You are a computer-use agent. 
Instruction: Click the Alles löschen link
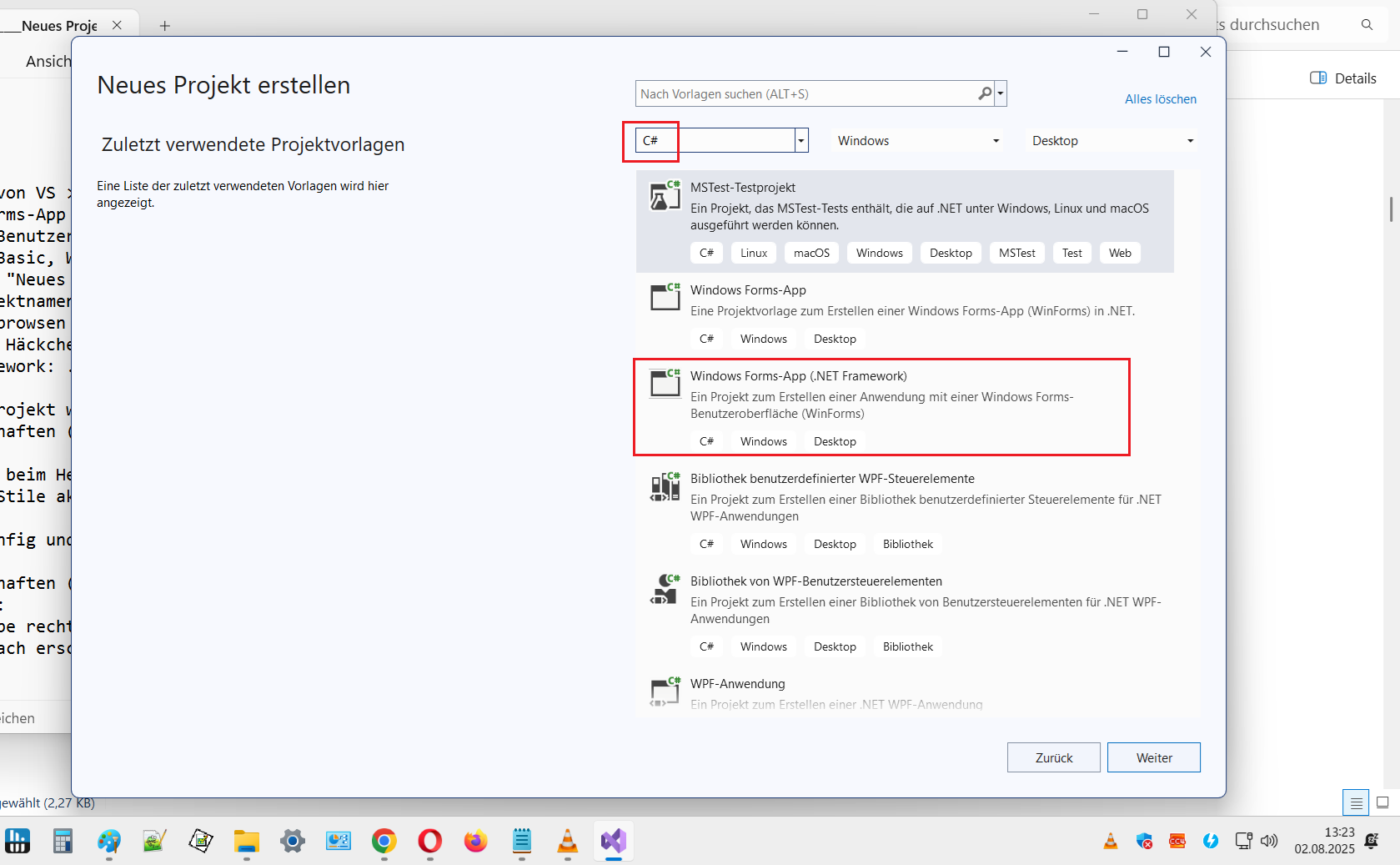1160,98
